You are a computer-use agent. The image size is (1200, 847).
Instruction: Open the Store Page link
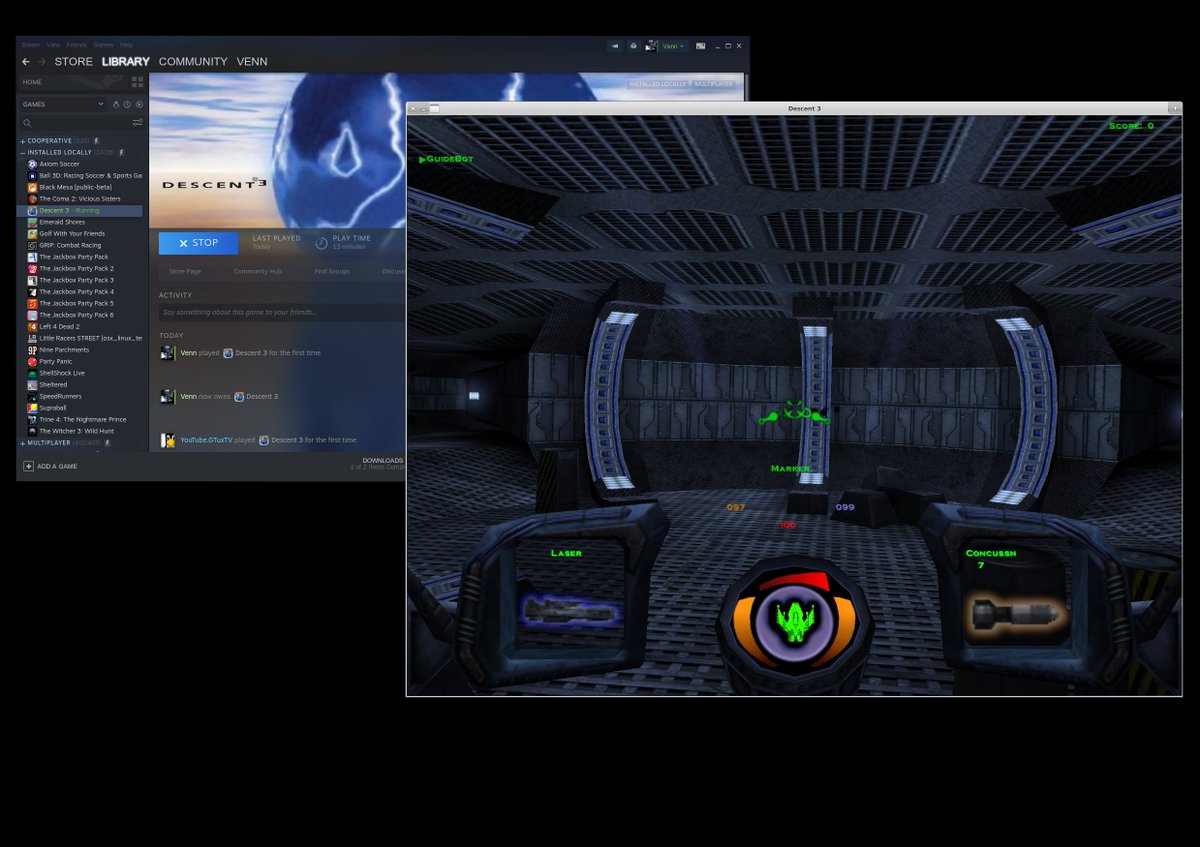point(185,271)
